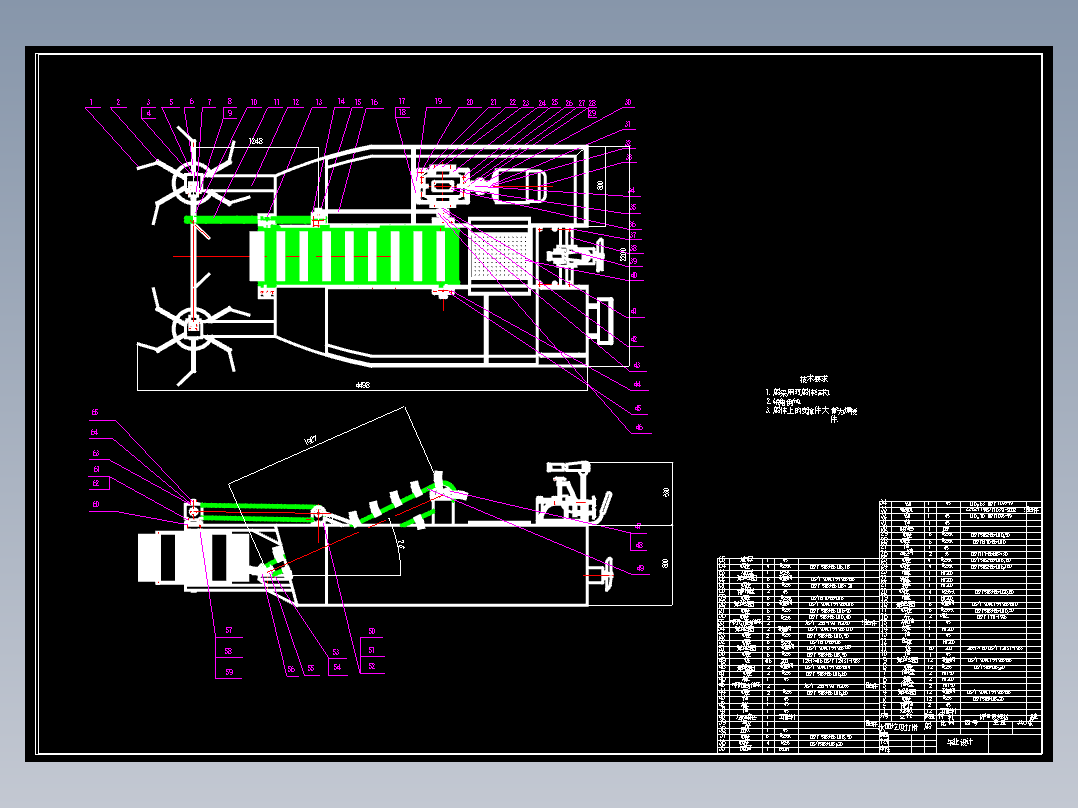Click part callout number 51

point(371,650)
